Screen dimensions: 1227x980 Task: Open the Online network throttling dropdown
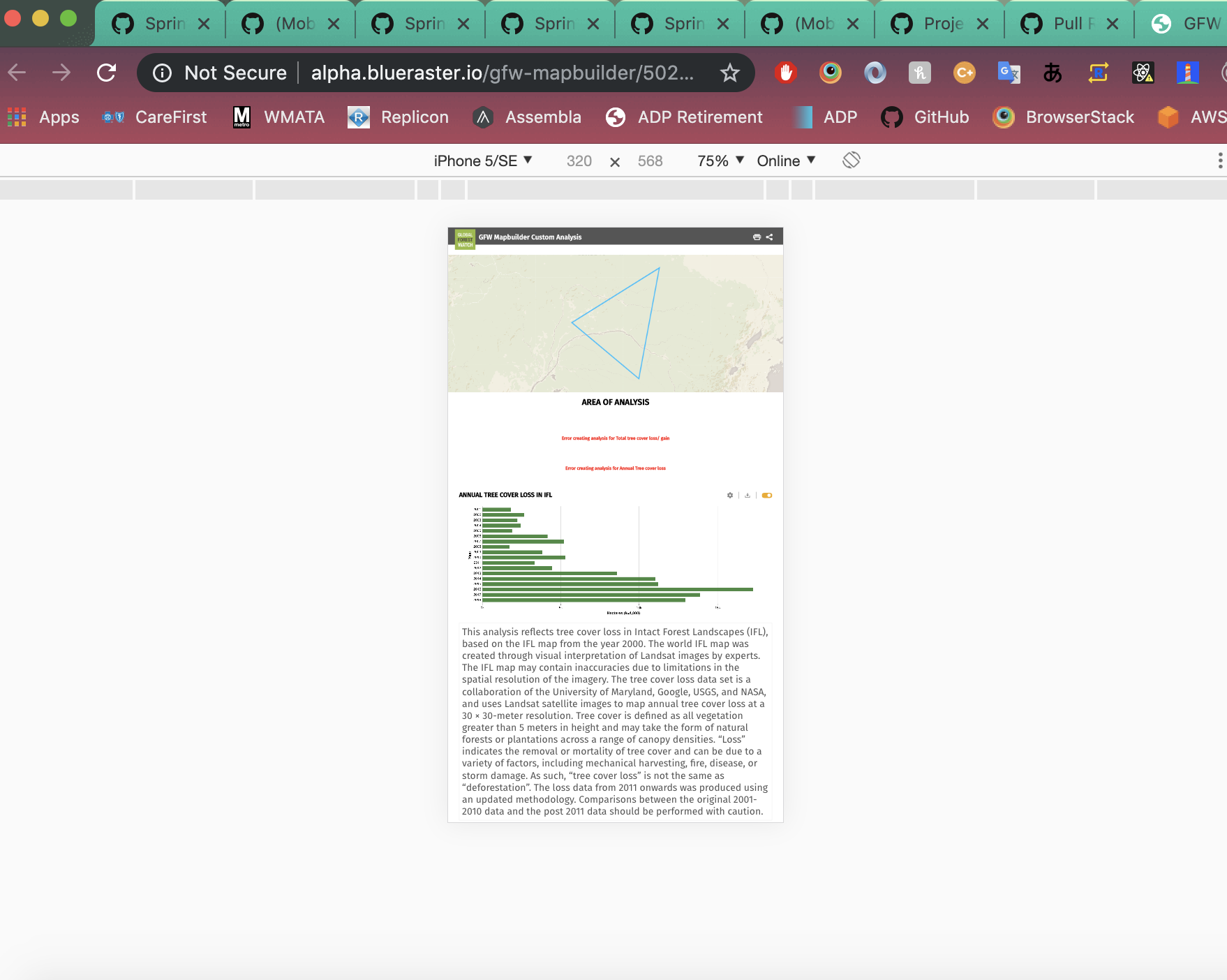pyautogui.click(x=784, y=160)
